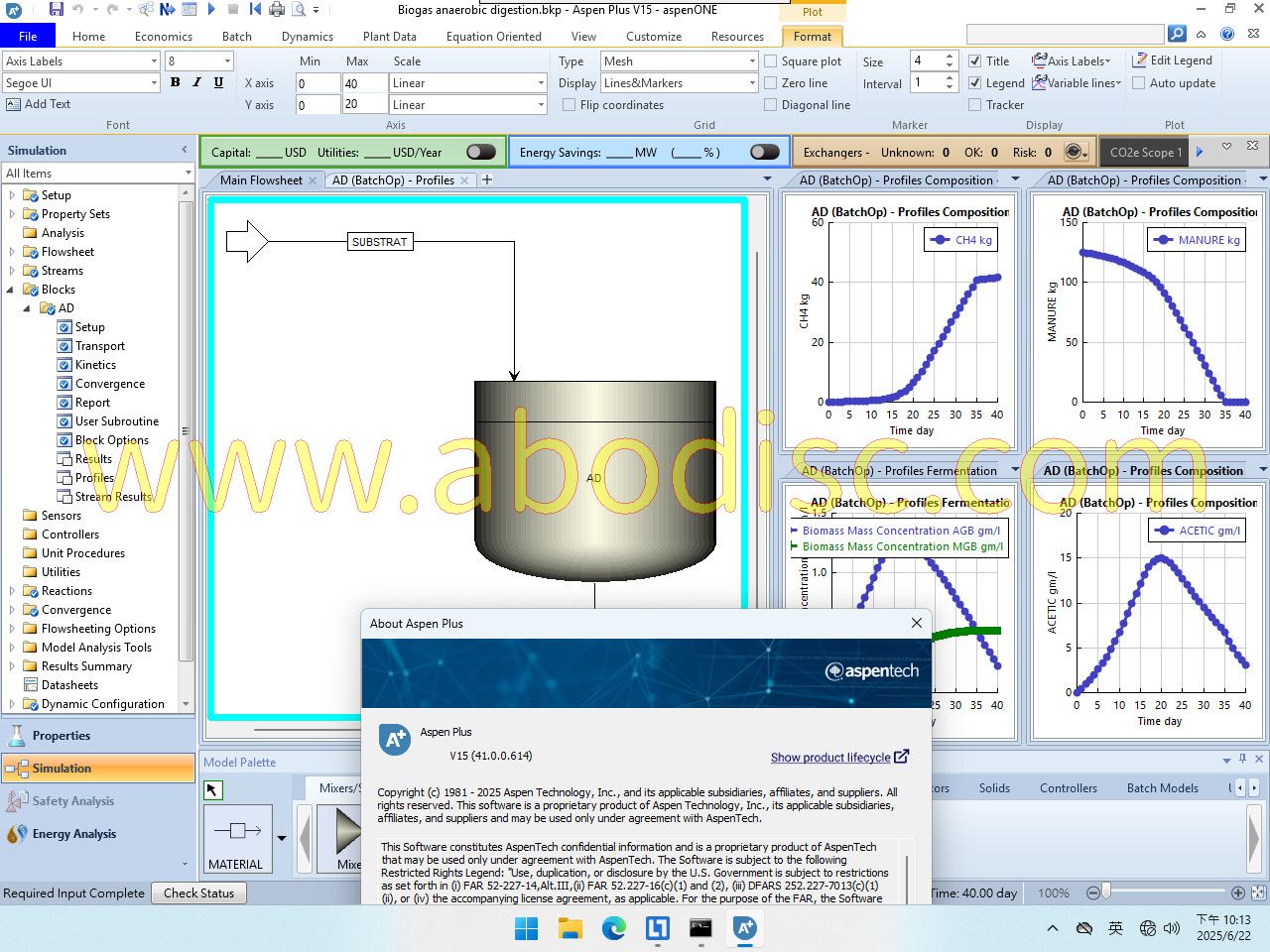Set the X axis Max field value
This screenshot has height=952, width=1270.
[x=364, y=83]
